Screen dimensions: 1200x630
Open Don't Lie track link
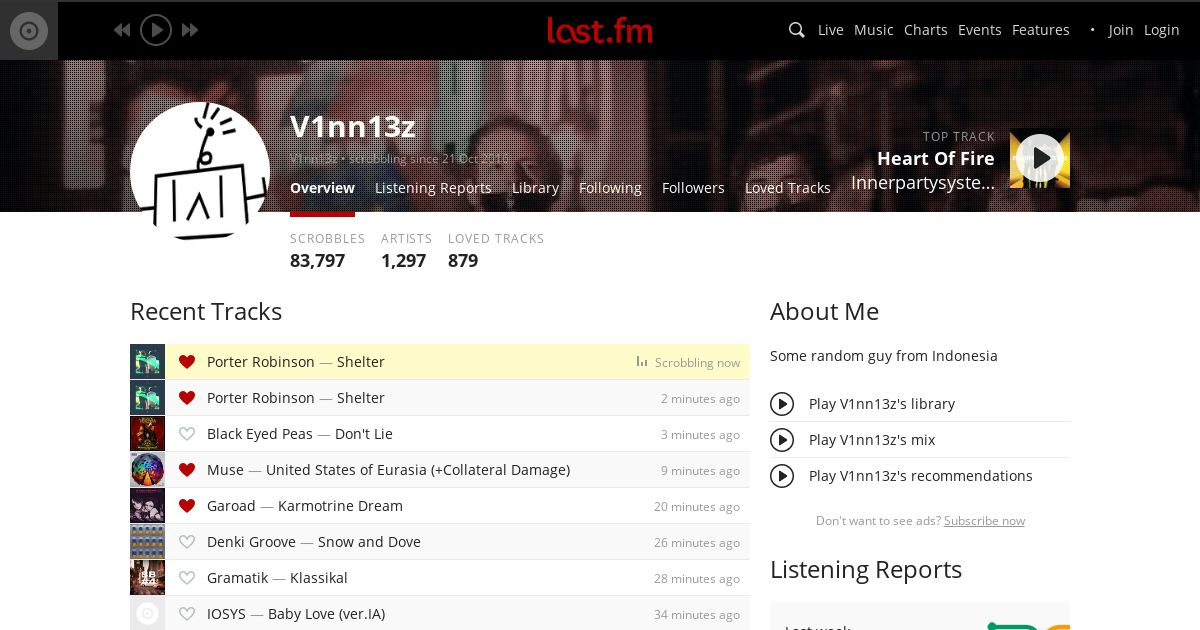coord(364,434)
